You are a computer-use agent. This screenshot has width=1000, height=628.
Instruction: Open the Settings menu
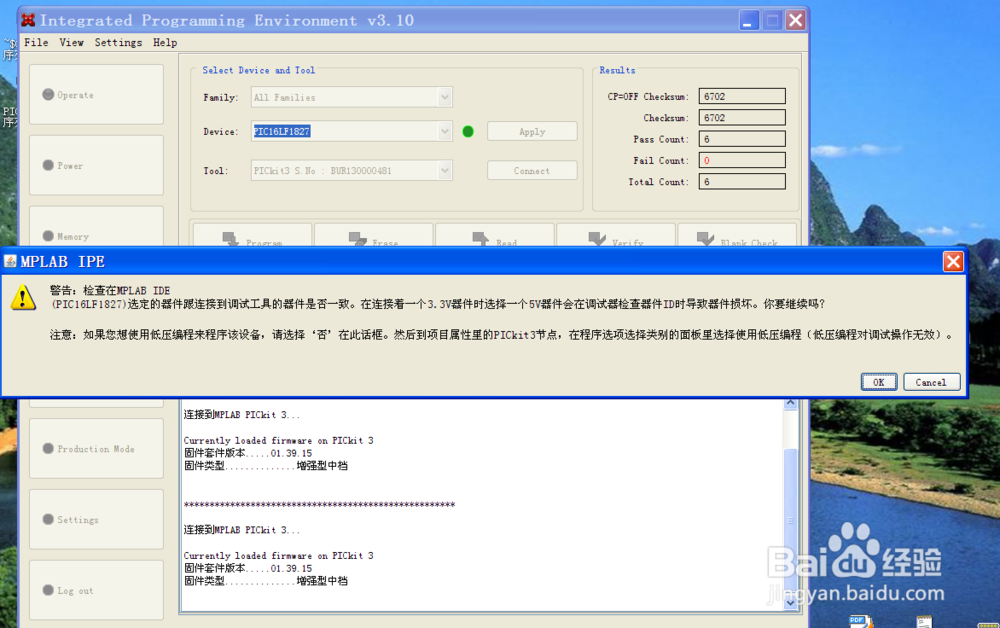click(x=118, y=43)
